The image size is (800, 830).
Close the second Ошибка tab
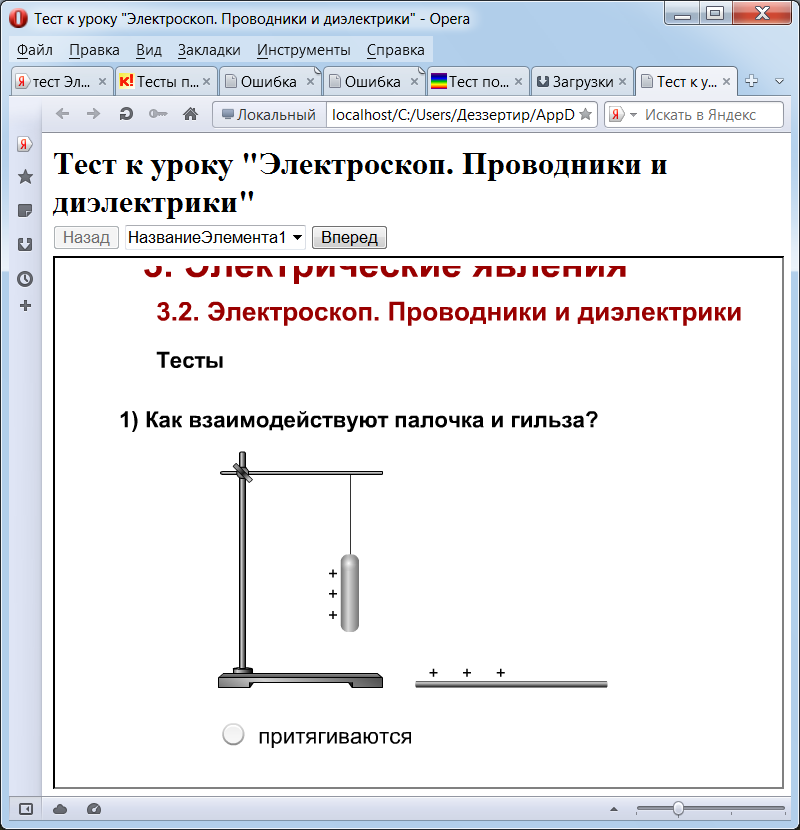(415, 82)
